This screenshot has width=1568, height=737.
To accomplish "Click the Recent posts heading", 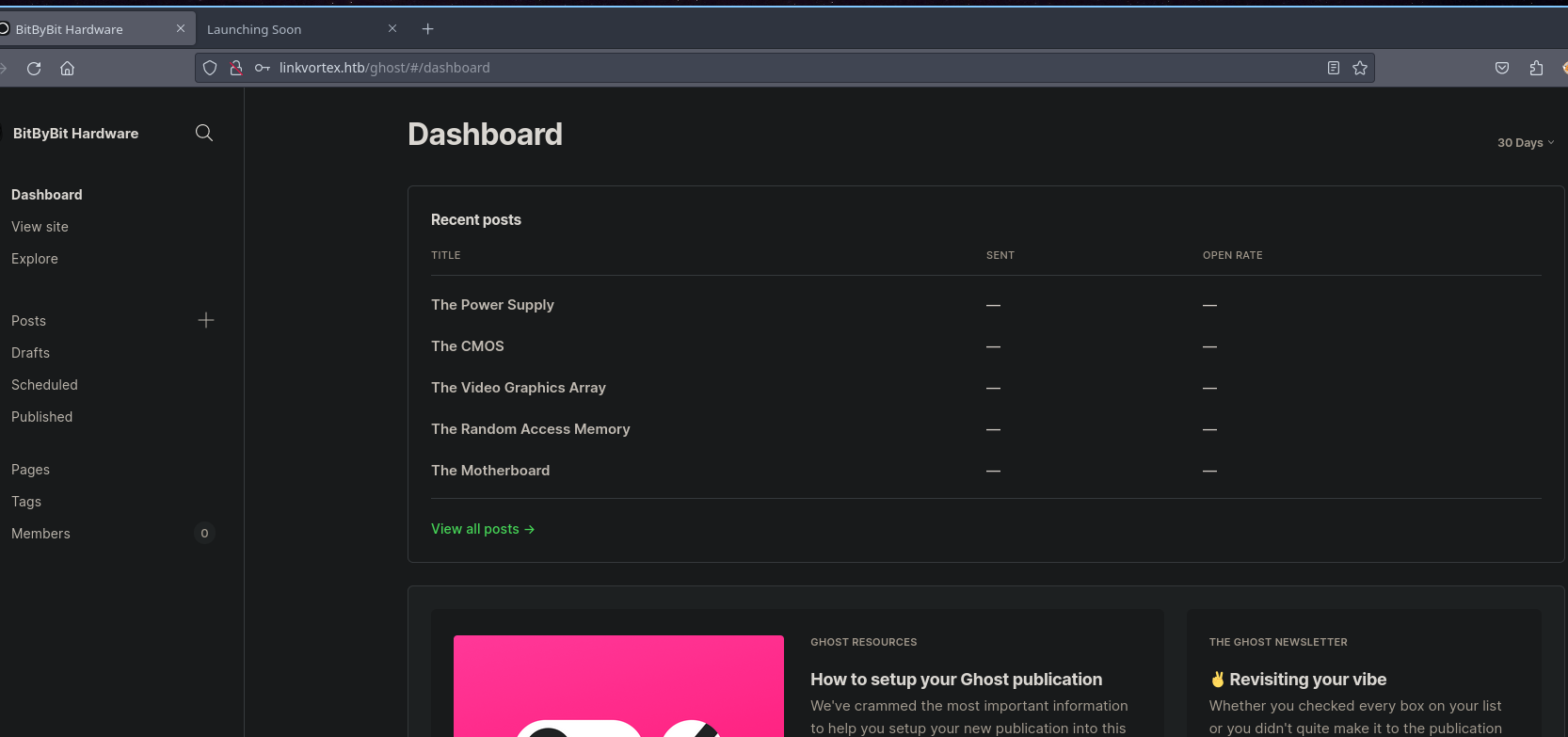I will coord(476,219).
